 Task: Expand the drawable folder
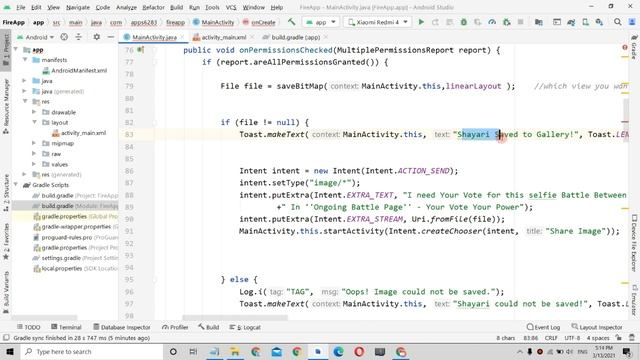(x=34, y=112)
